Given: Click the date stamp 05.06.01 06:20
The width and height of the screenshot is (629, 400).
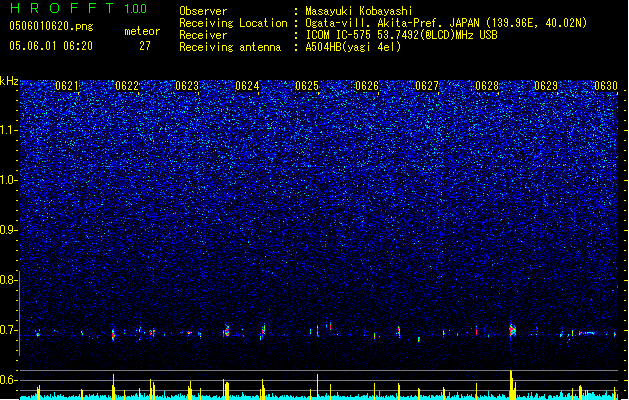Looking at the screenshot, I should (51, 46).
